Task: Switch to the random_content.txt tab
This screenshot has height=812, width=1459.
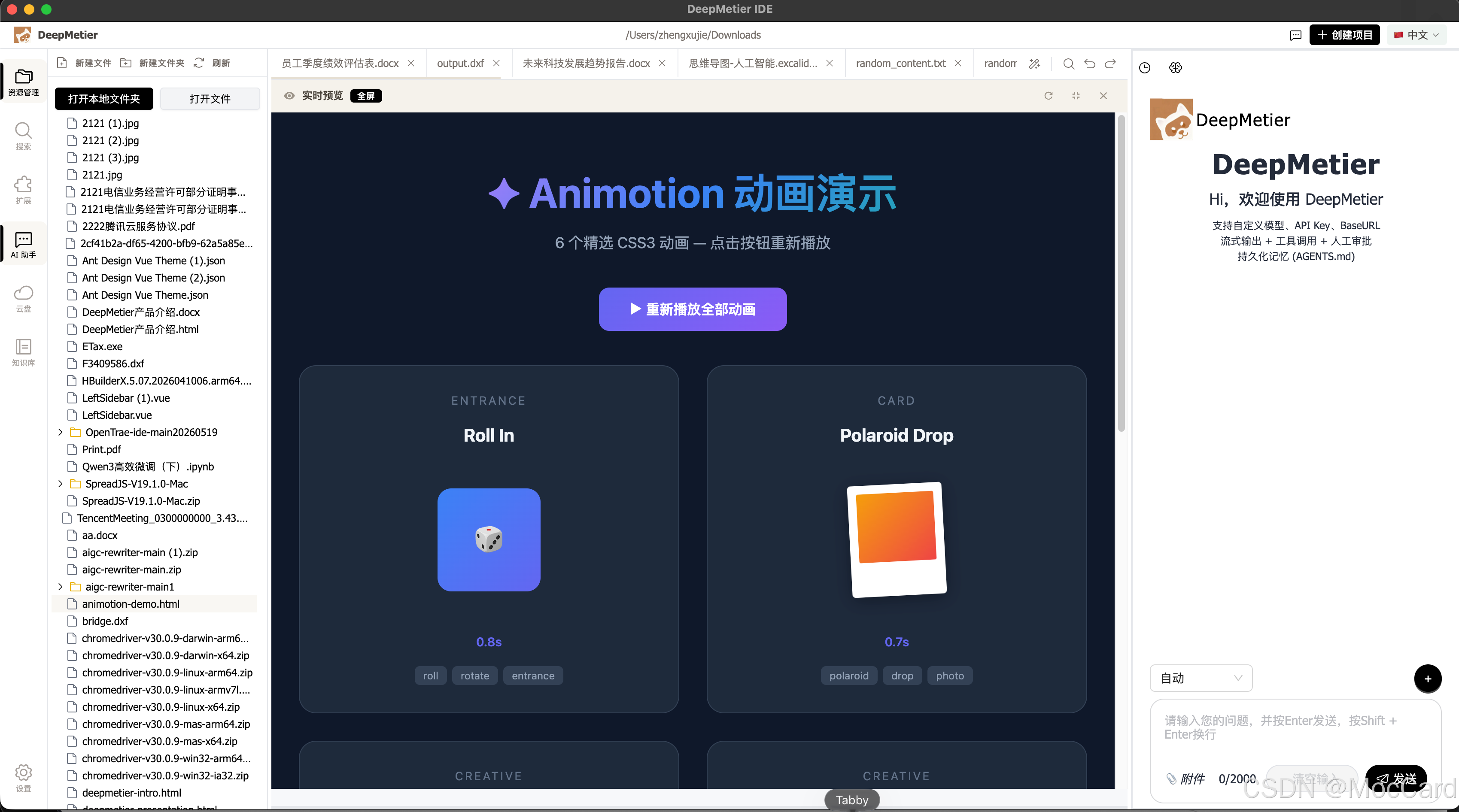Action: tap(900, 64)
